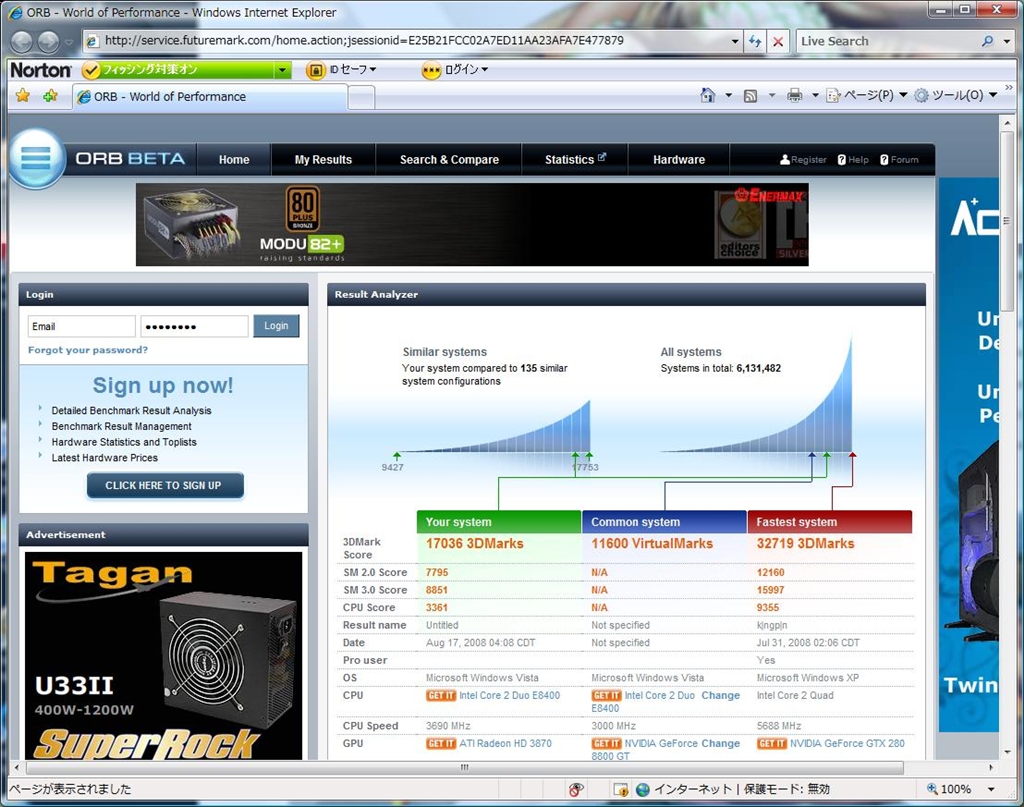Click GET IT badge in Common system GPU row
1024x807 pixels.
point(607,743)
